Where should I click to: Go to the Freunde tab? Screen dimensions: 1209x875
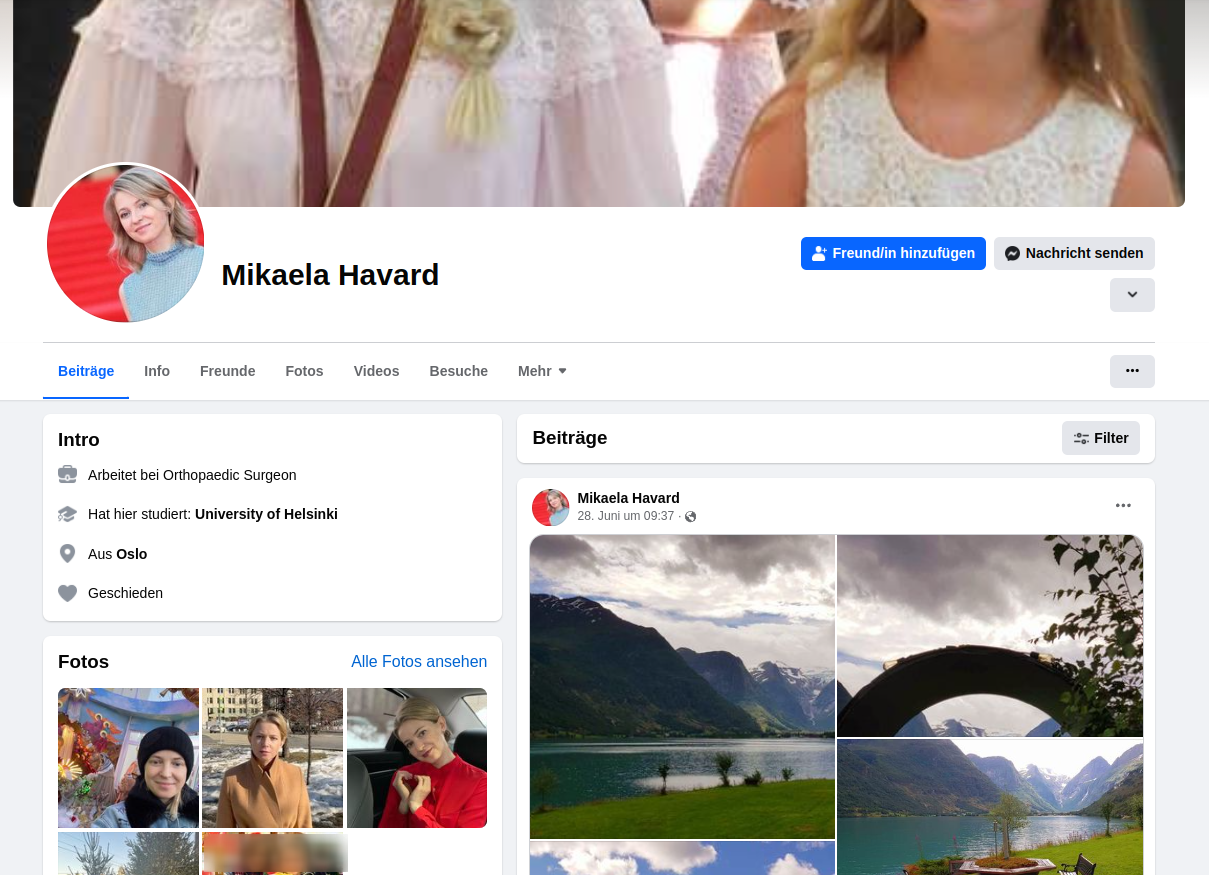228,371
